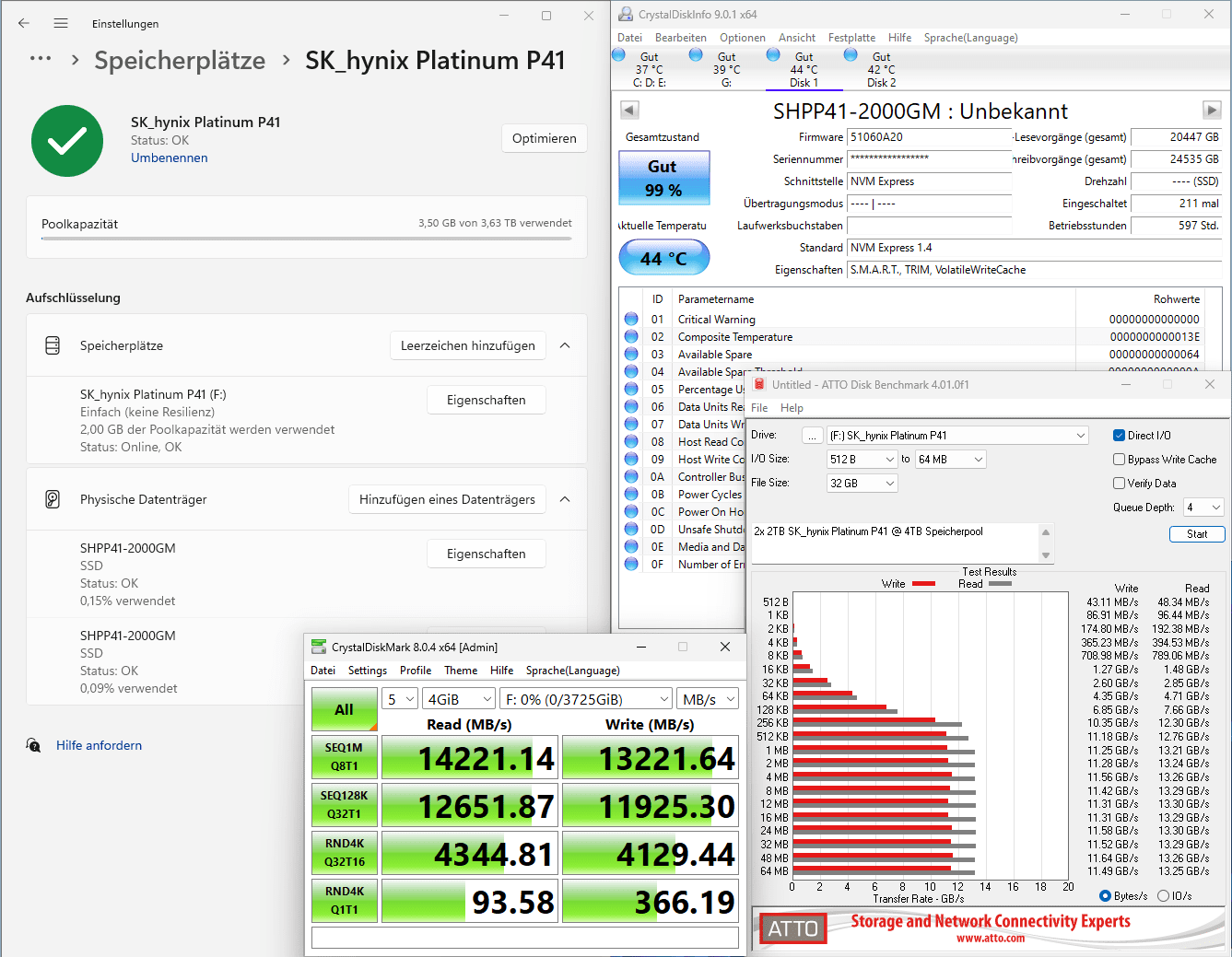Click the 44 °C temperature indicator
The height and width of the screenshot is (957, 1232).
[663, 258]
